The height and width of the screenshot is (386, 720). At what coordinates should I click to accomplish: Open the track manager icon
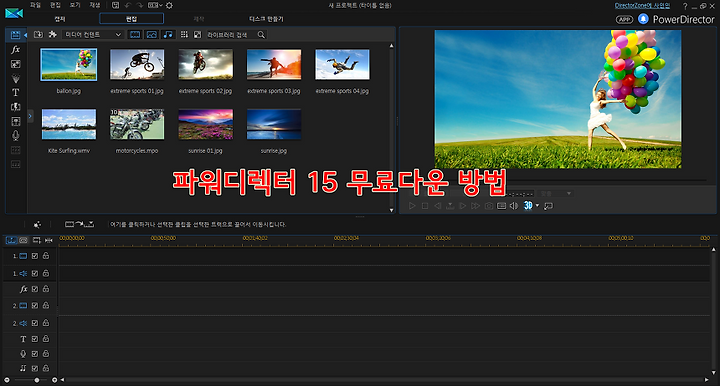(36, 240)
